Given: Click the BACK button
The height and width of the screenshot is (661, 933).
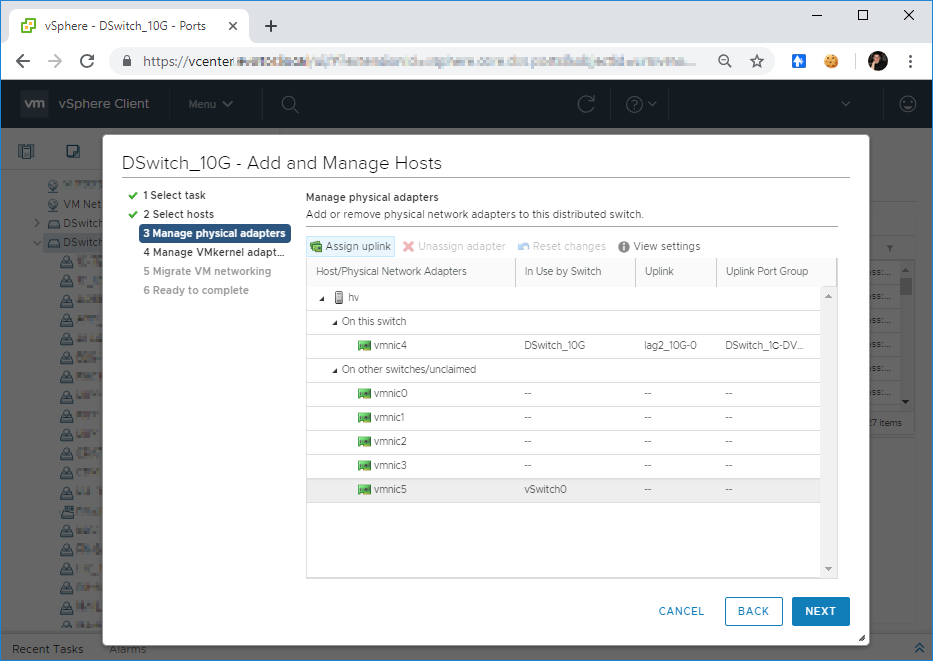Looking at the screenshot, I should (x=753, y=611).
